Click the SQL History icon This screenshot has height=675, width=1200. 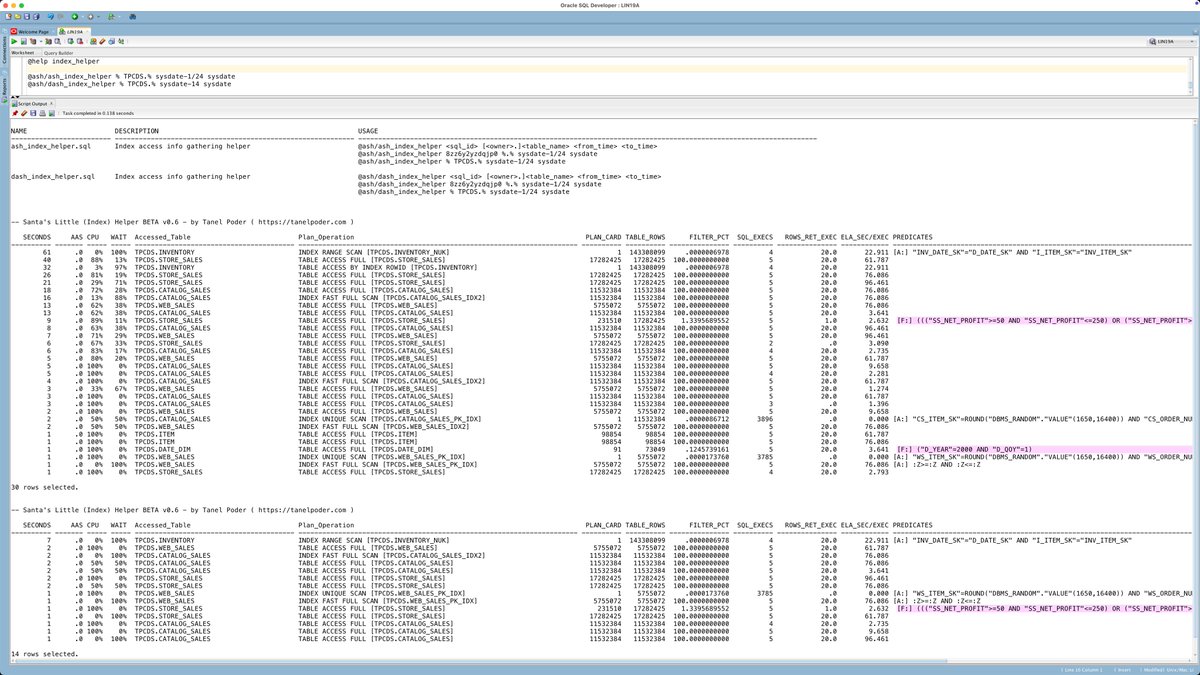point(111,41)
